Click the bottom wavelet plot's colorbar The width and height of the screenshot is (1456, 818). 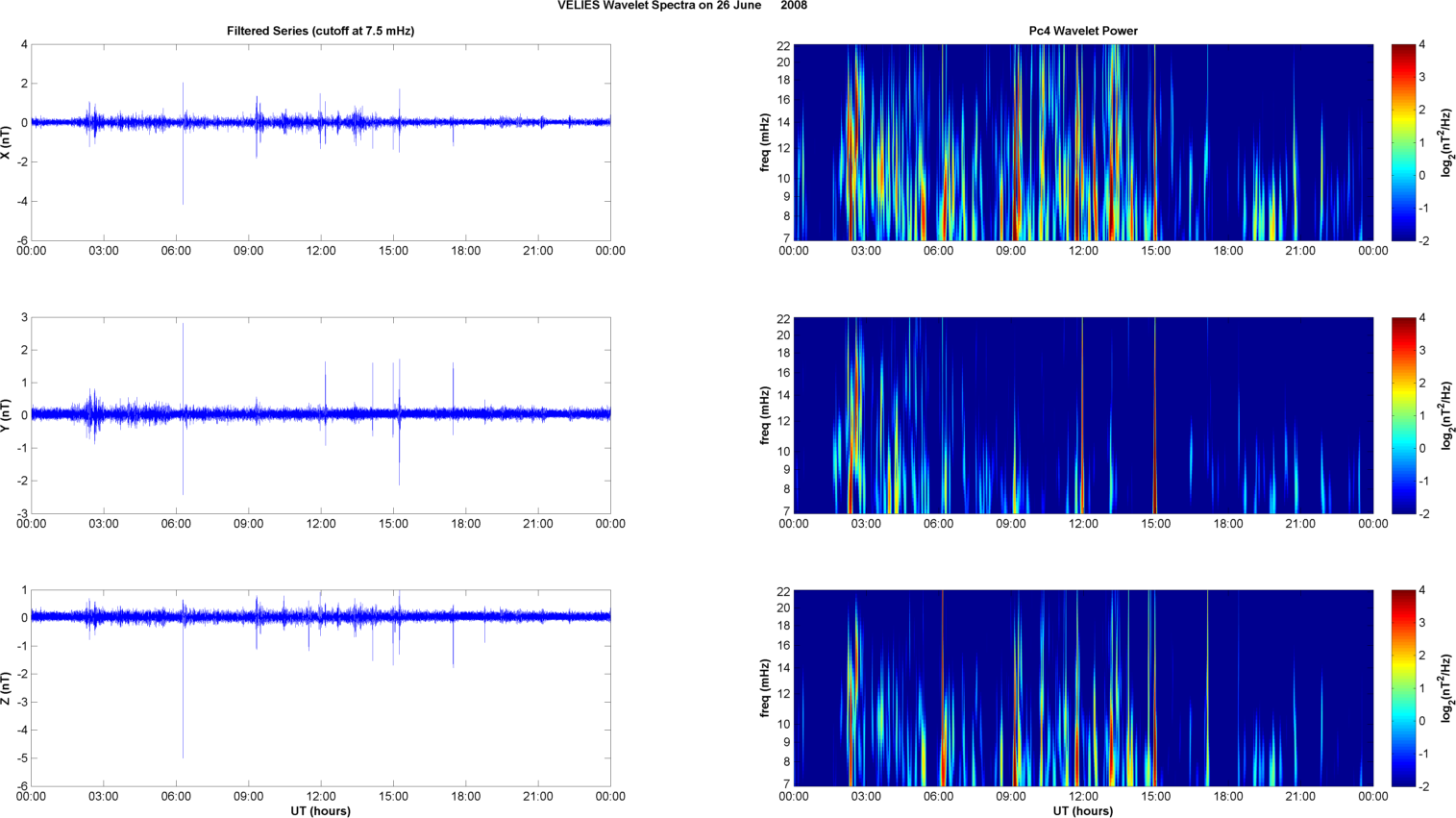coord(1403,688)
